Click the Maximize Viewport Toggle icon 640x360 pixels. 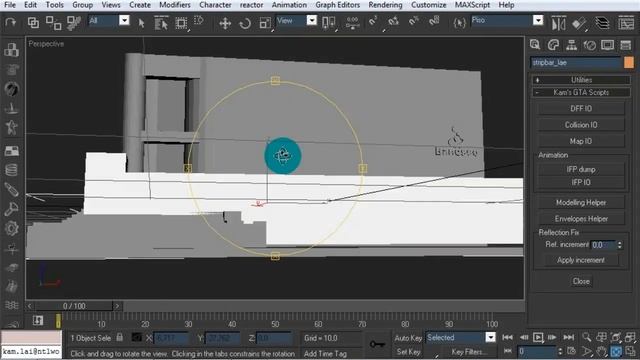click(631, 351)
